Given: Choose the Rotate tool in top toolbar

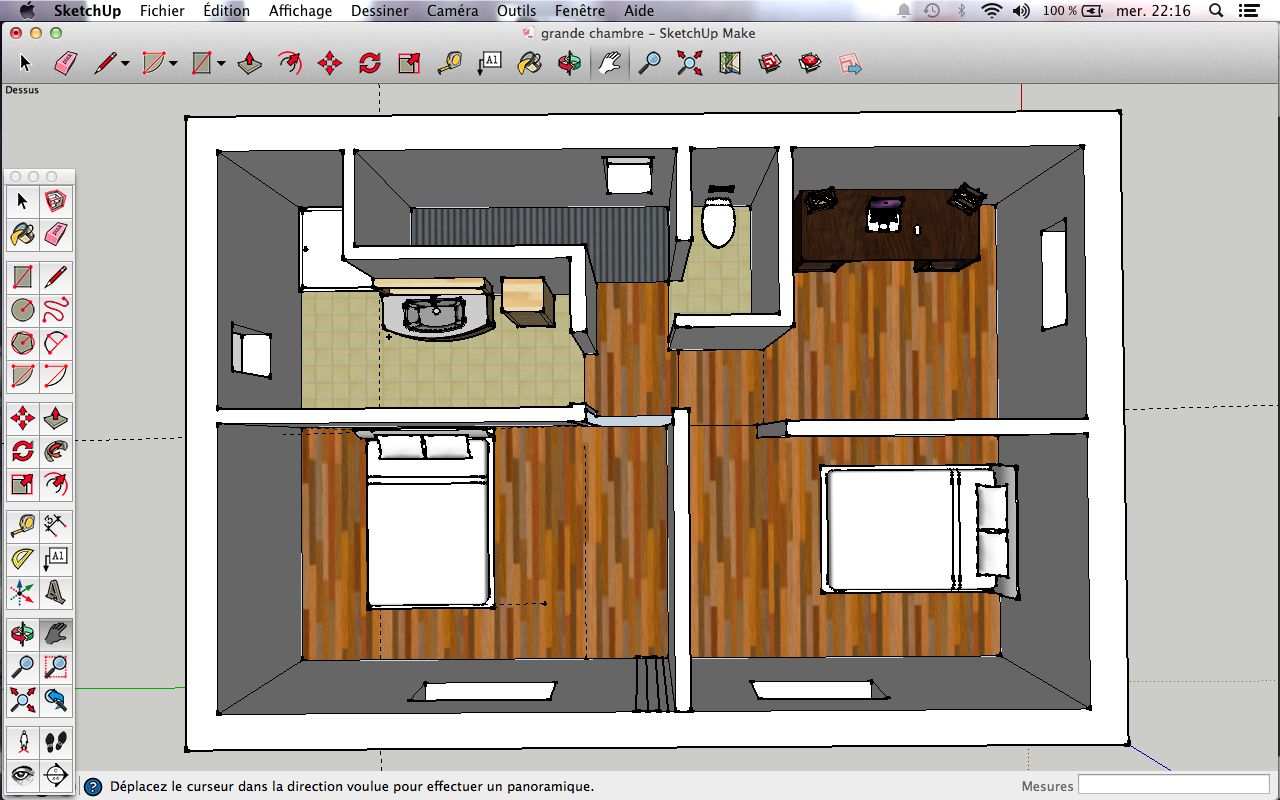Looking at the screenshot, I should 369,64.
